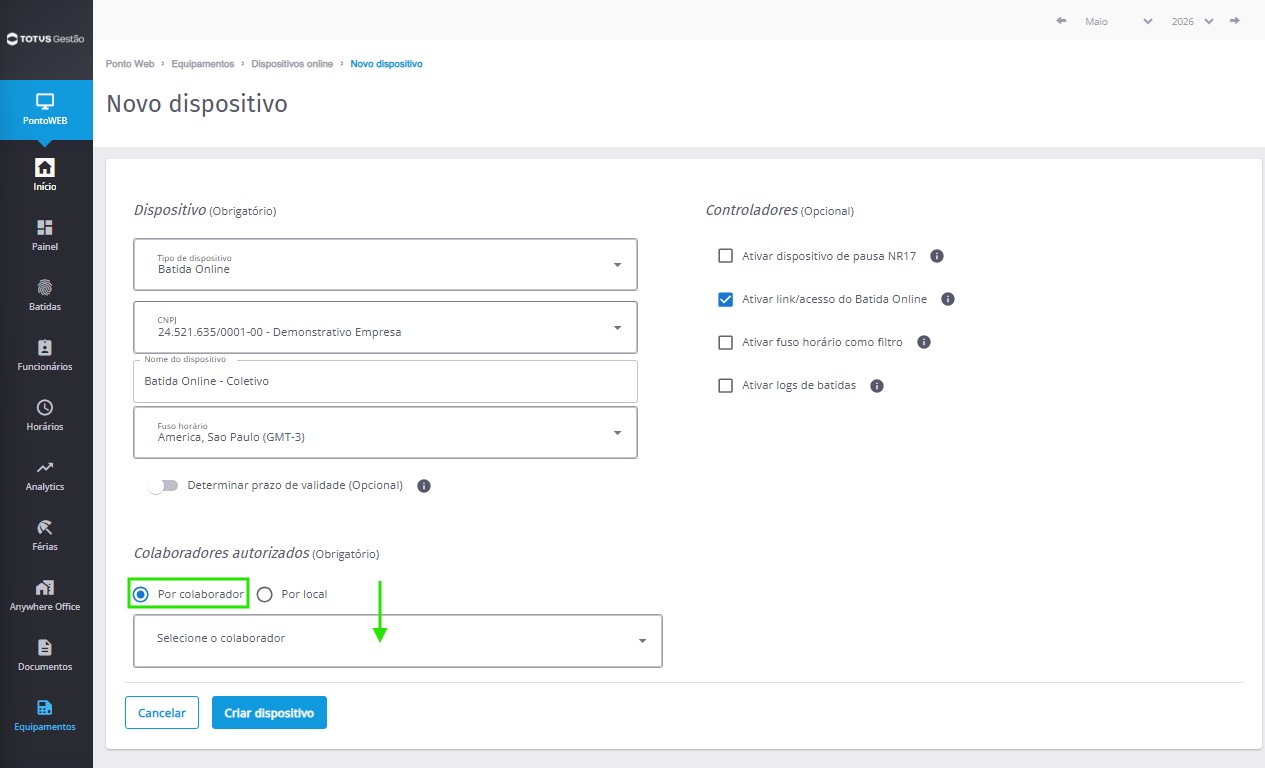Open the Painel dashboard icon
The width and height of the screenshot is (1265, 768).
point(45,227)
